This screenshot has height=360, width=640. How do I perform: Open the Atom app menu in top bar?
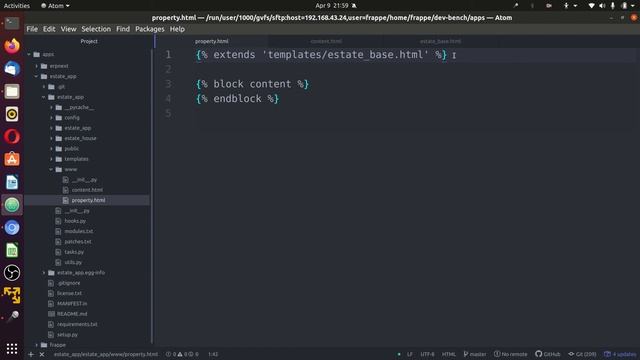pyautogui.click(x=56, y=6)
